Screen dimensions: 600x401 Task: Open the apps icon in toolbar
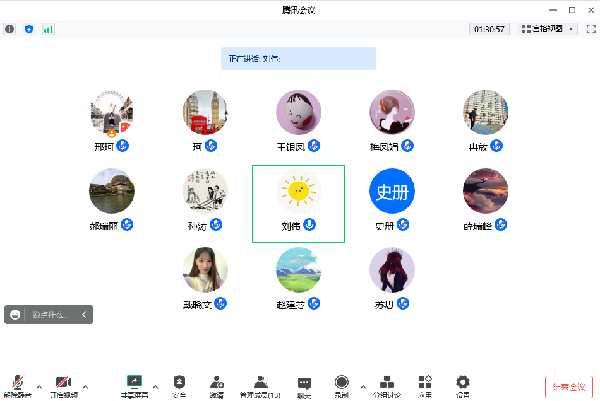[426, 384]
